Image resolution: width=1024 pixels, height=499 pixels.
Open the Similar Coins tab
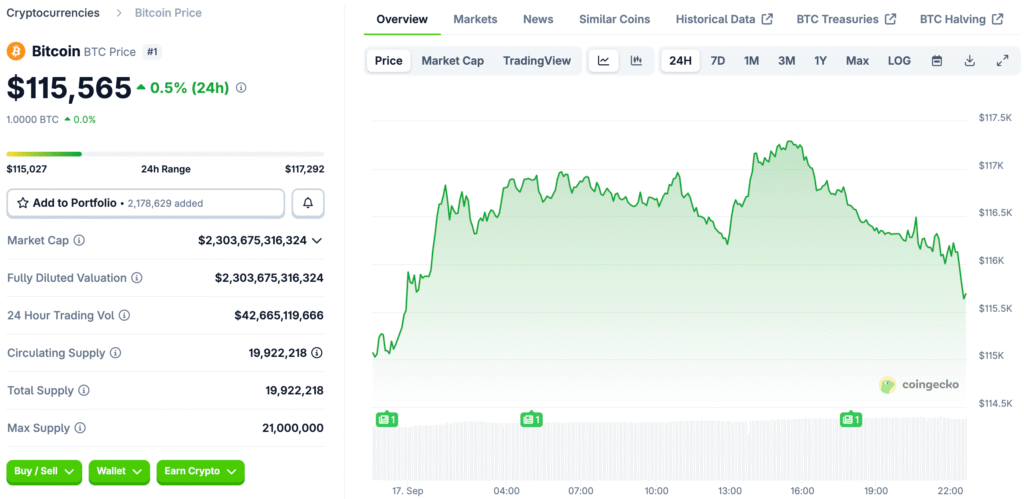(615, 19)
